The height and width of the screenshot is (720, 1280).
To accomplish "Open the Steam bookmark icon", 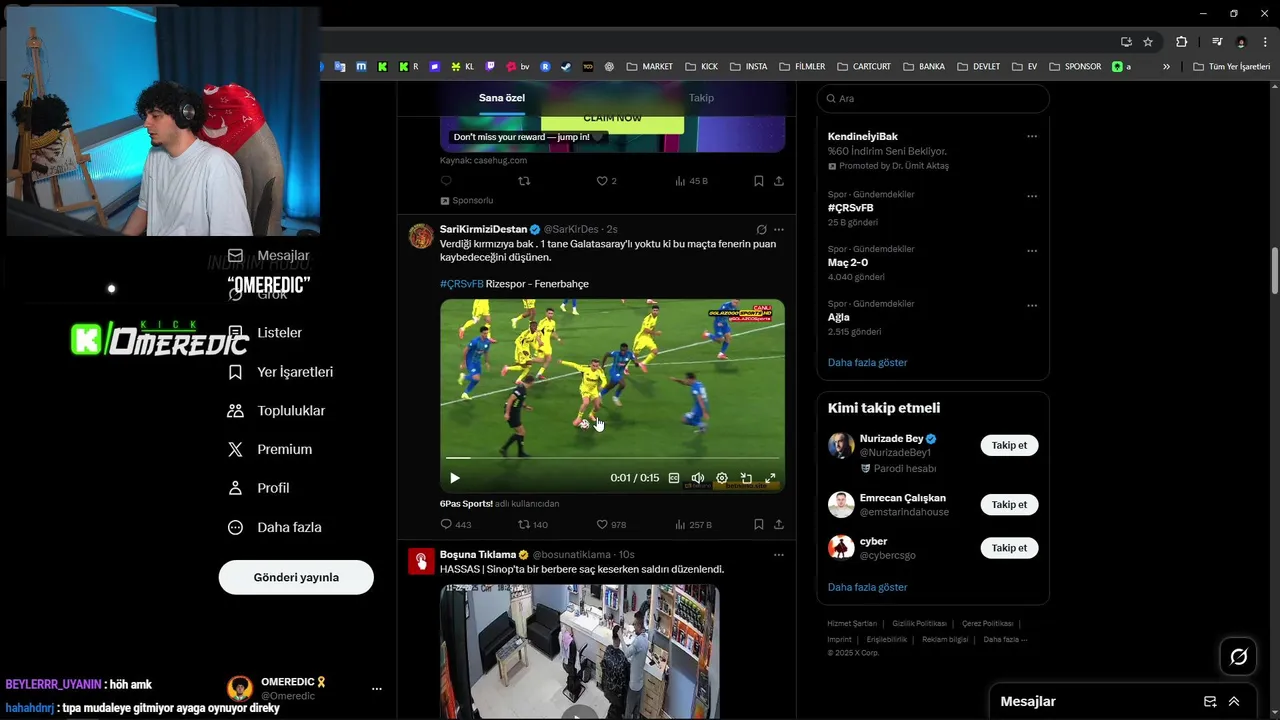I will 565,67.
